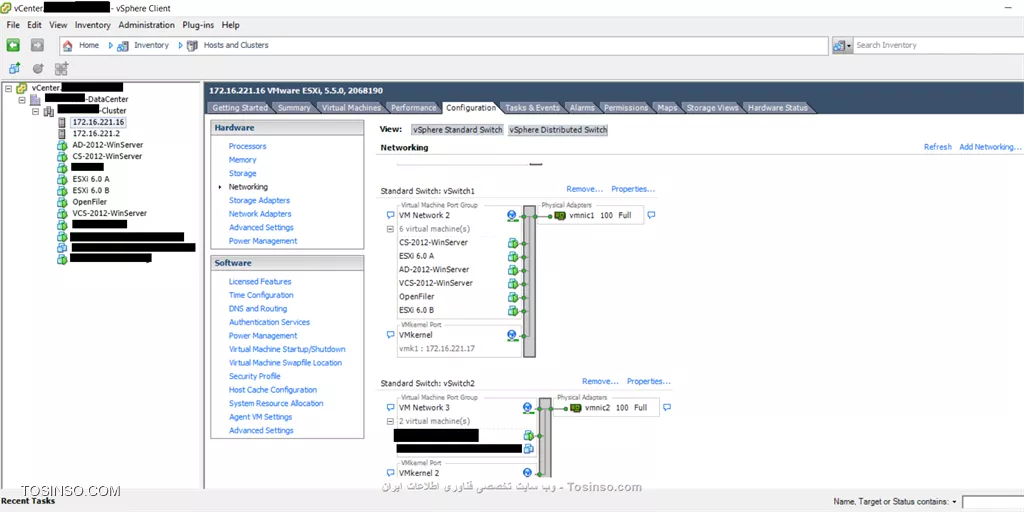Click the vmnic2 physical adapter icon
Image resolution: width=1024 pixels, height=512 pixels.
pos(575,408)
